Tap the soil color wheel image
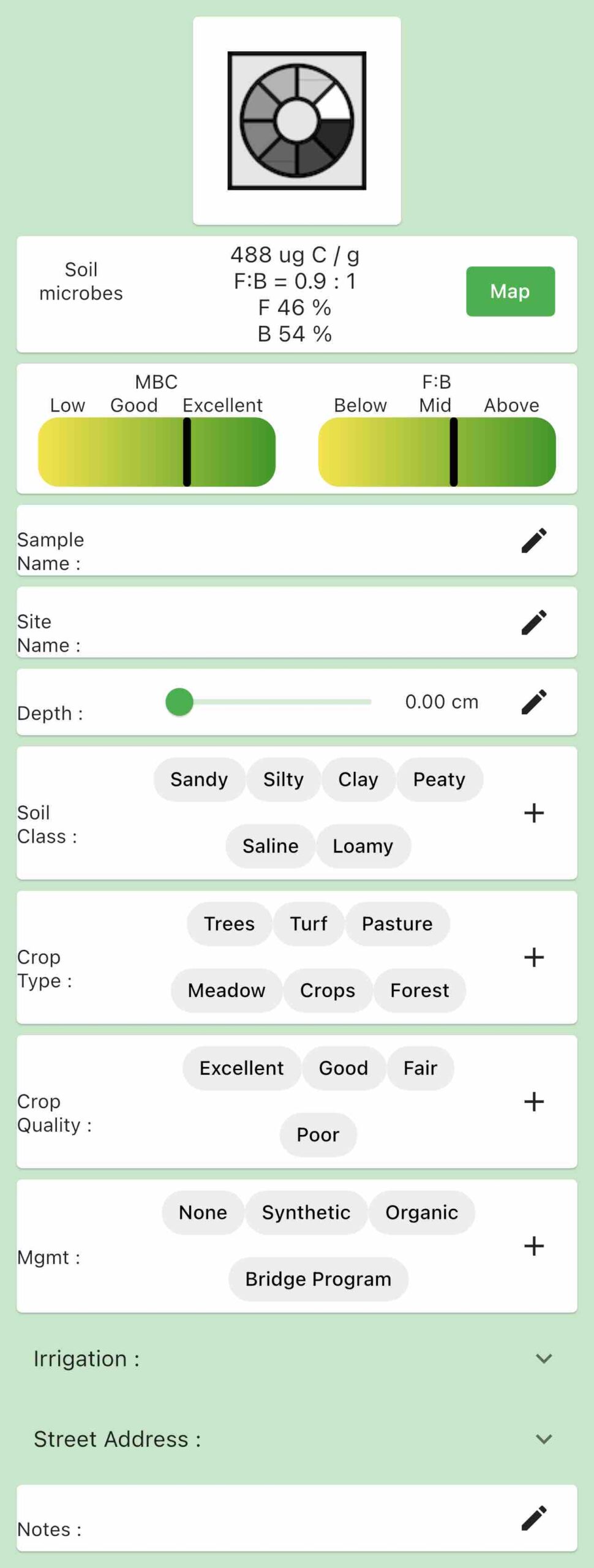The height and width of the screenshot is (1568, 594). (x=297, y=121)
